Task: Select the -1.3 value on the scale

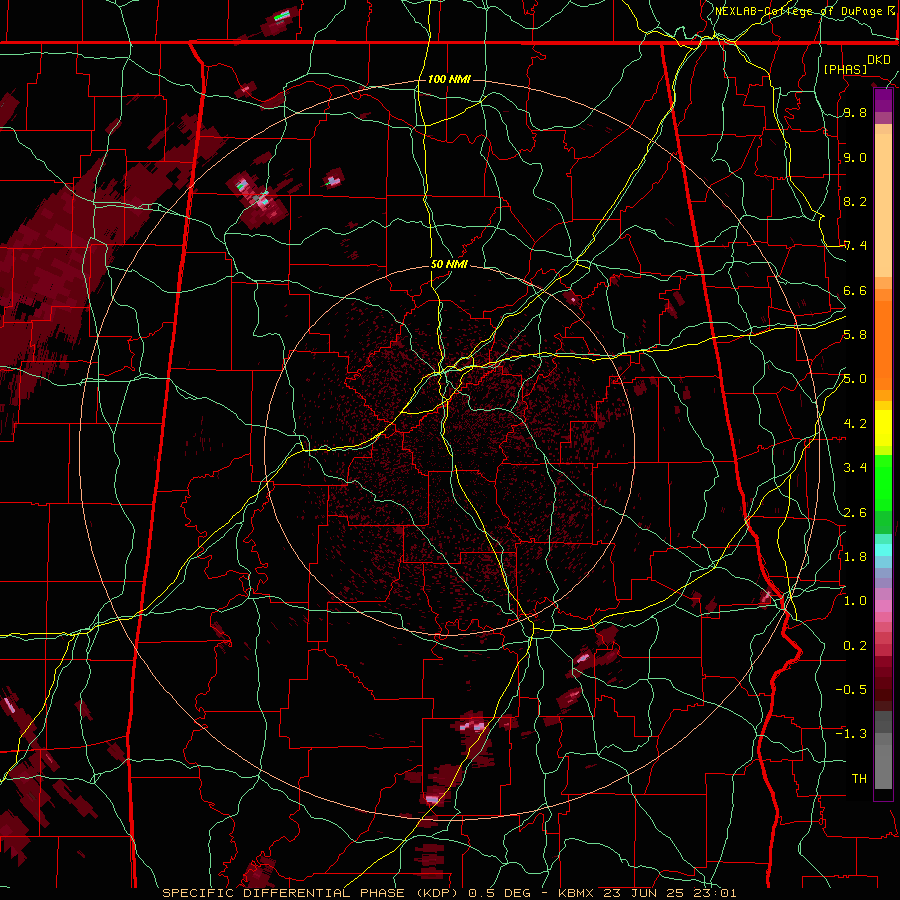Action: (851, 734)
